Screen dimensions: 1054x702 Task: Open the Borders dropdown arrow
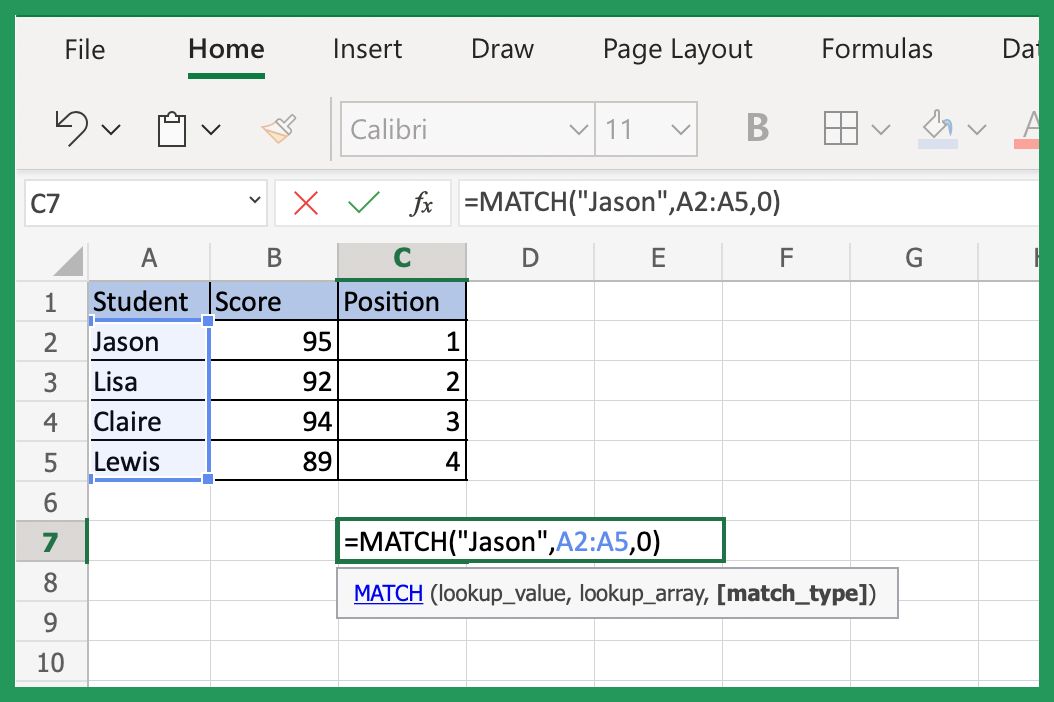click(880, 128)
